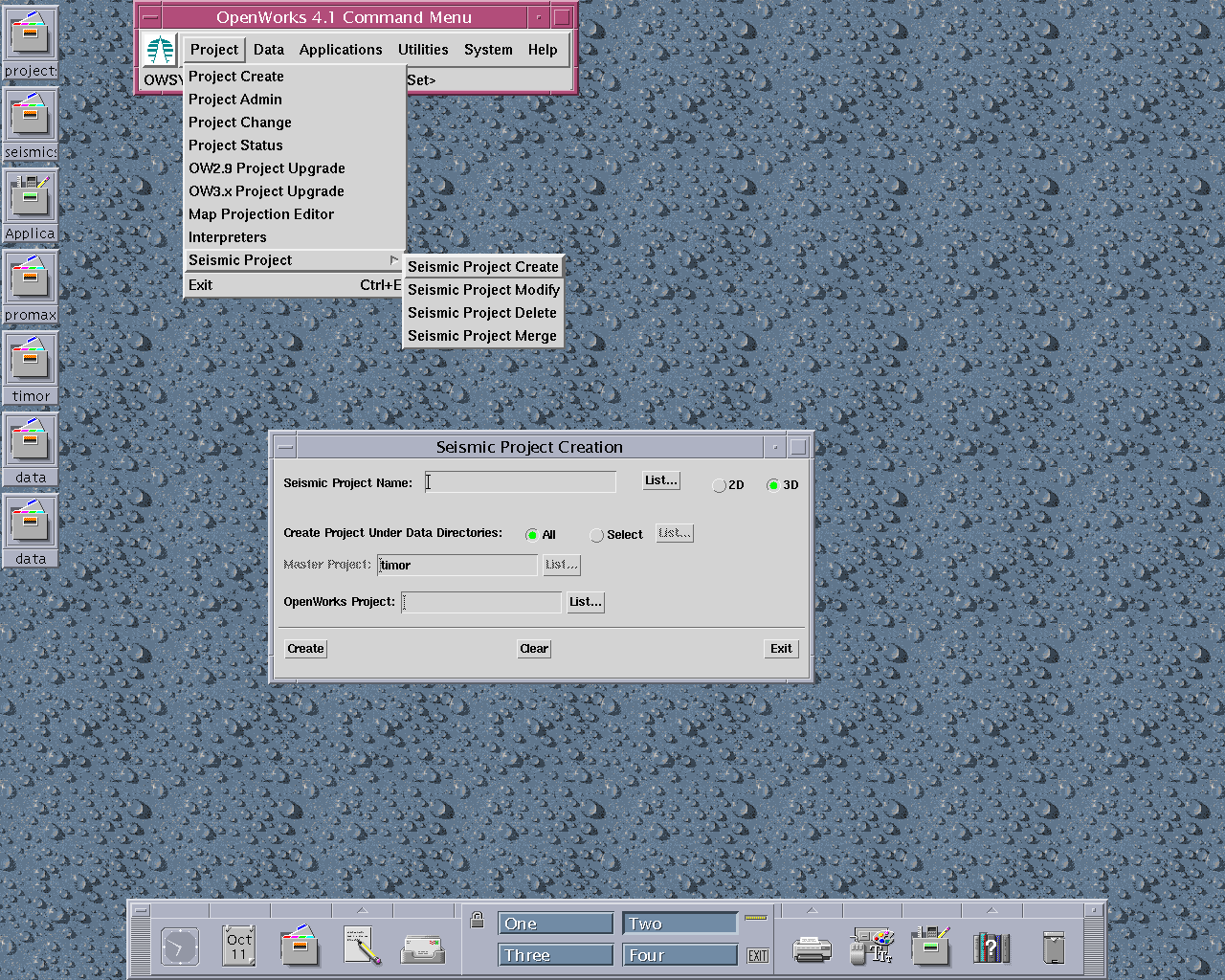Click List button beside OpenWorks Project

click(586, 602)
